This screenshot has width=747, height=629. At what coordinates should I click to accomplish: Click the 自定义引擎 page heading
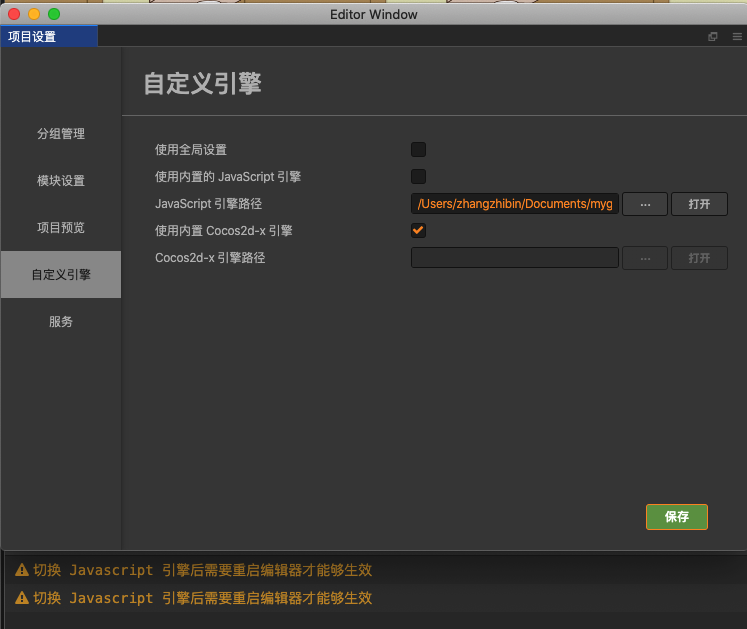[x=202, y=83]
